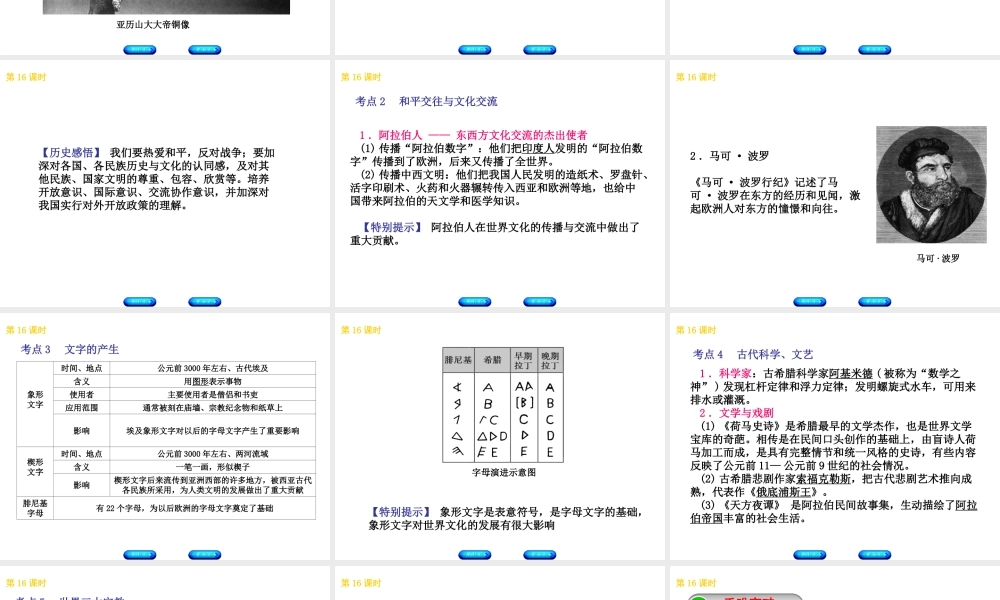Image resolution: width=1000 pixels, height=600 pixels.
Task: Click 【特别提示】 on the 字母演进 slide
Action: (401, 511)
